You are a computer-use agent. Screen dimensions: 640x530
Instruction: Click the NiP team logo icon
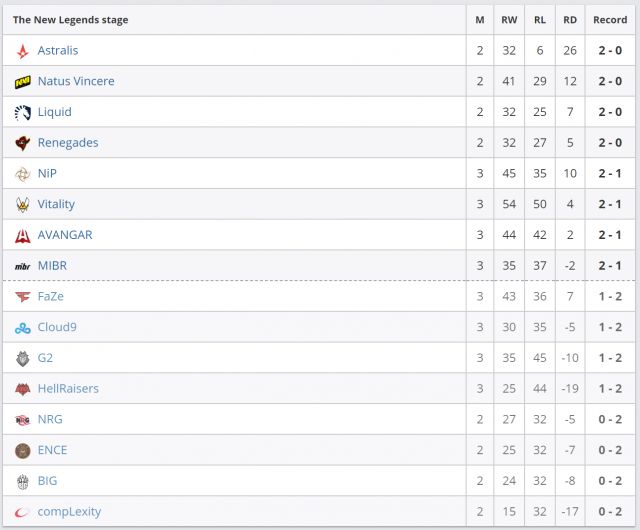(23, 174)
